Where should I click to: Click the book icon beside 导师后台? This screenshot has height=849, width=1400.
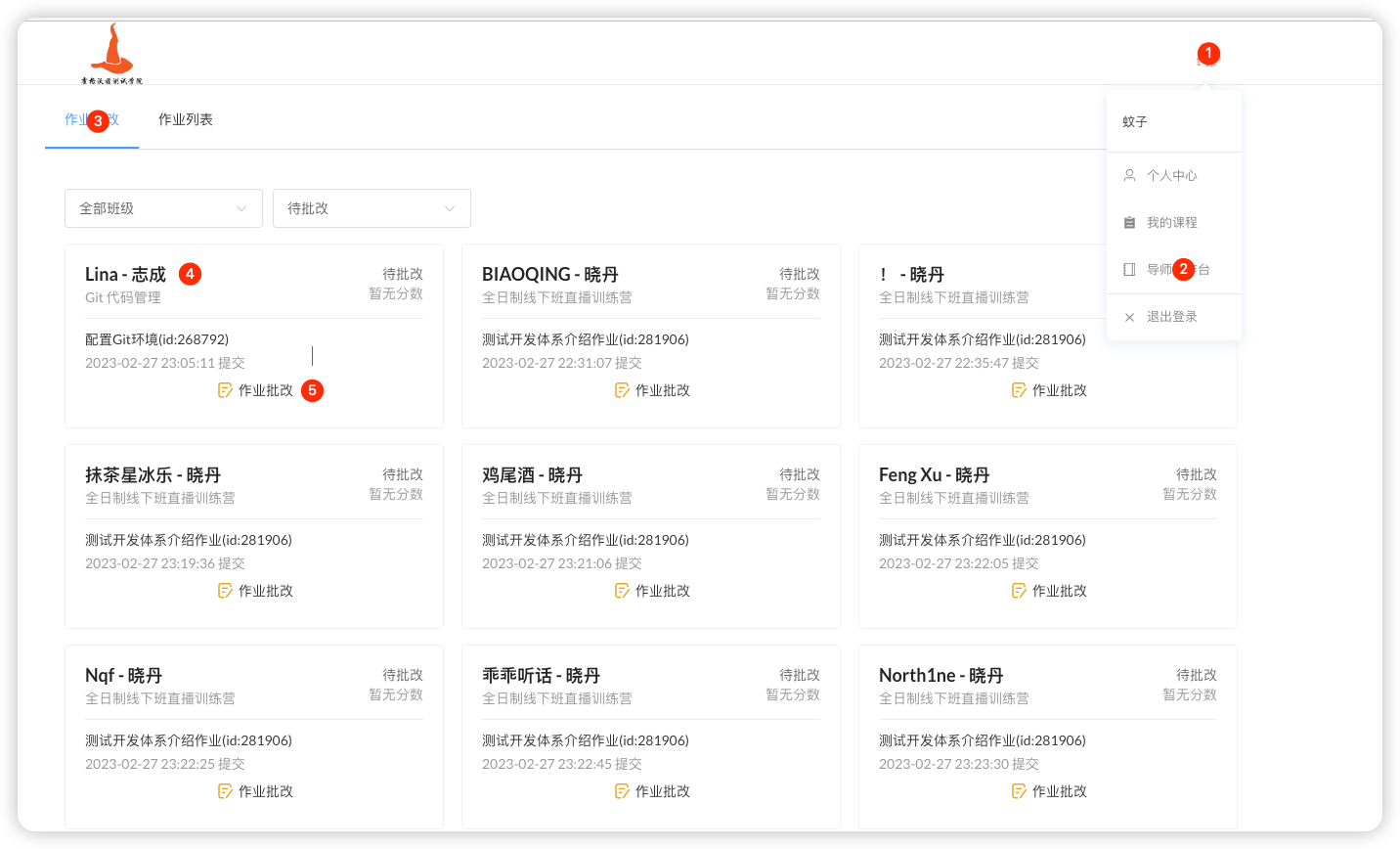click(x=1129, y=269)
